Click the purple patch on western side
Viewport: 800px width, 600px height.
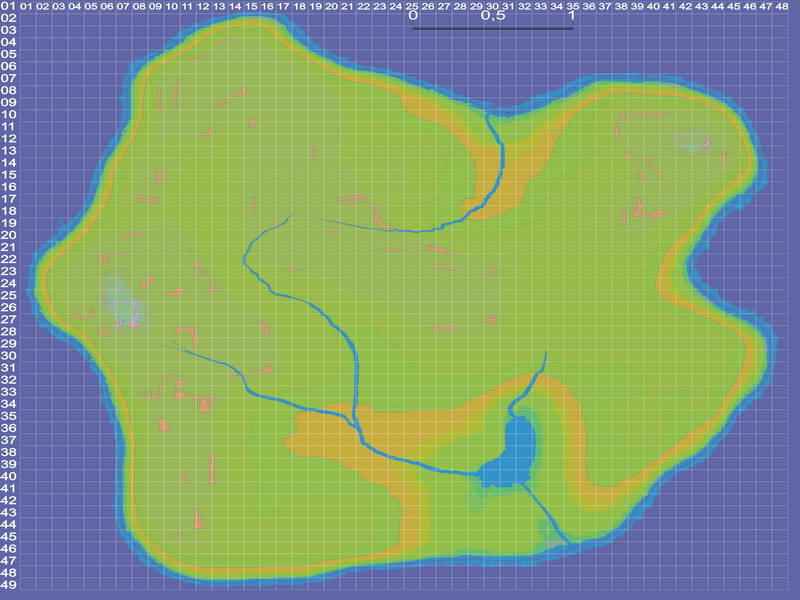[x=122, y=298]
